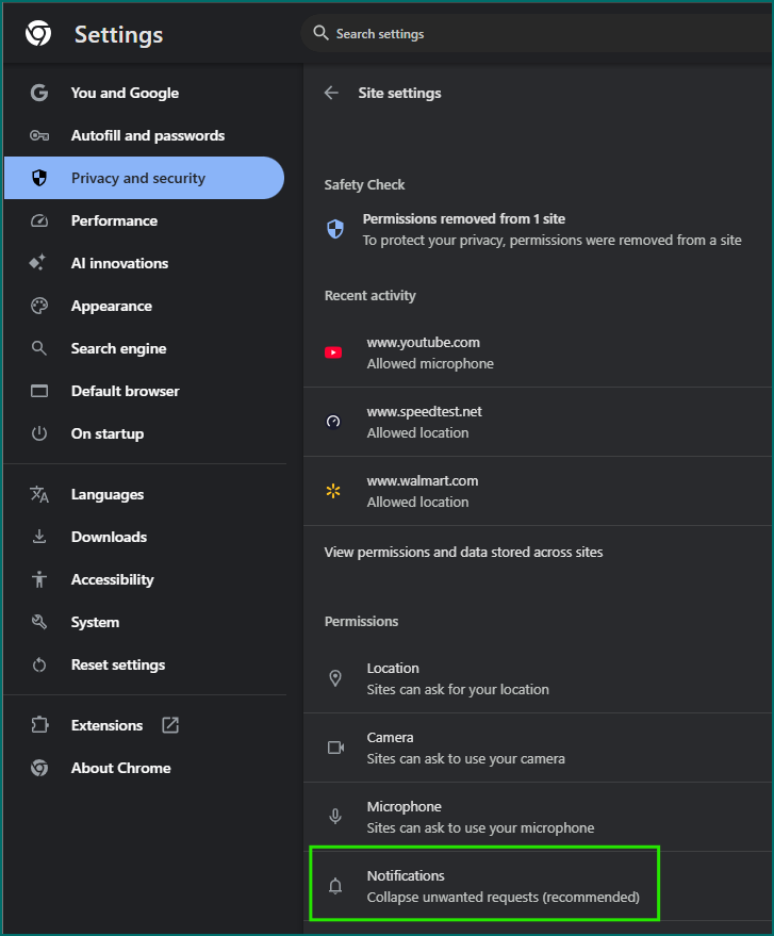Open the Downloads settings section
The width and height of the screenshot is (774, 936).
(x=108, y=537)
